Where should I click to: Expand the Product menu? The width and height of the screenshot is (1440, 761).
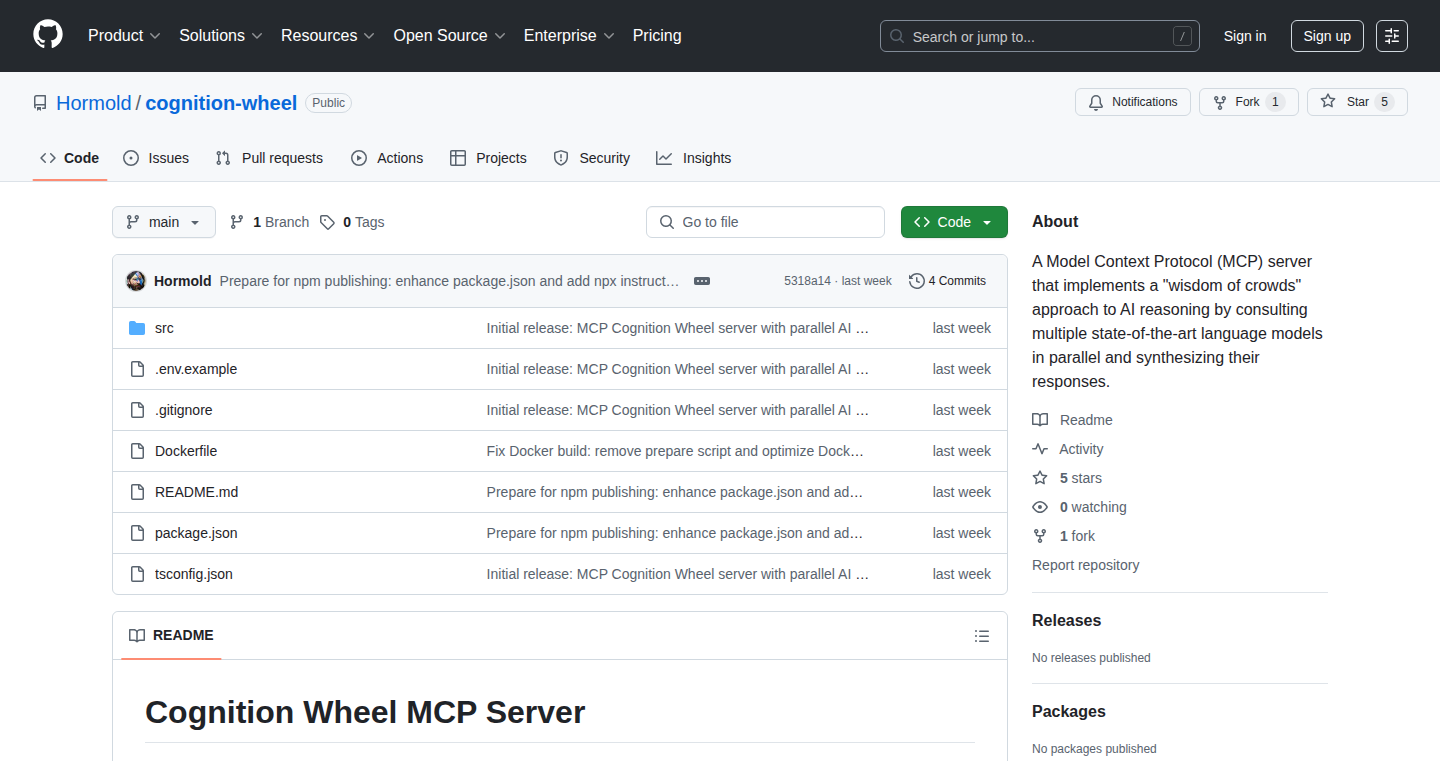pyautogui.click(x=124, y=35)
